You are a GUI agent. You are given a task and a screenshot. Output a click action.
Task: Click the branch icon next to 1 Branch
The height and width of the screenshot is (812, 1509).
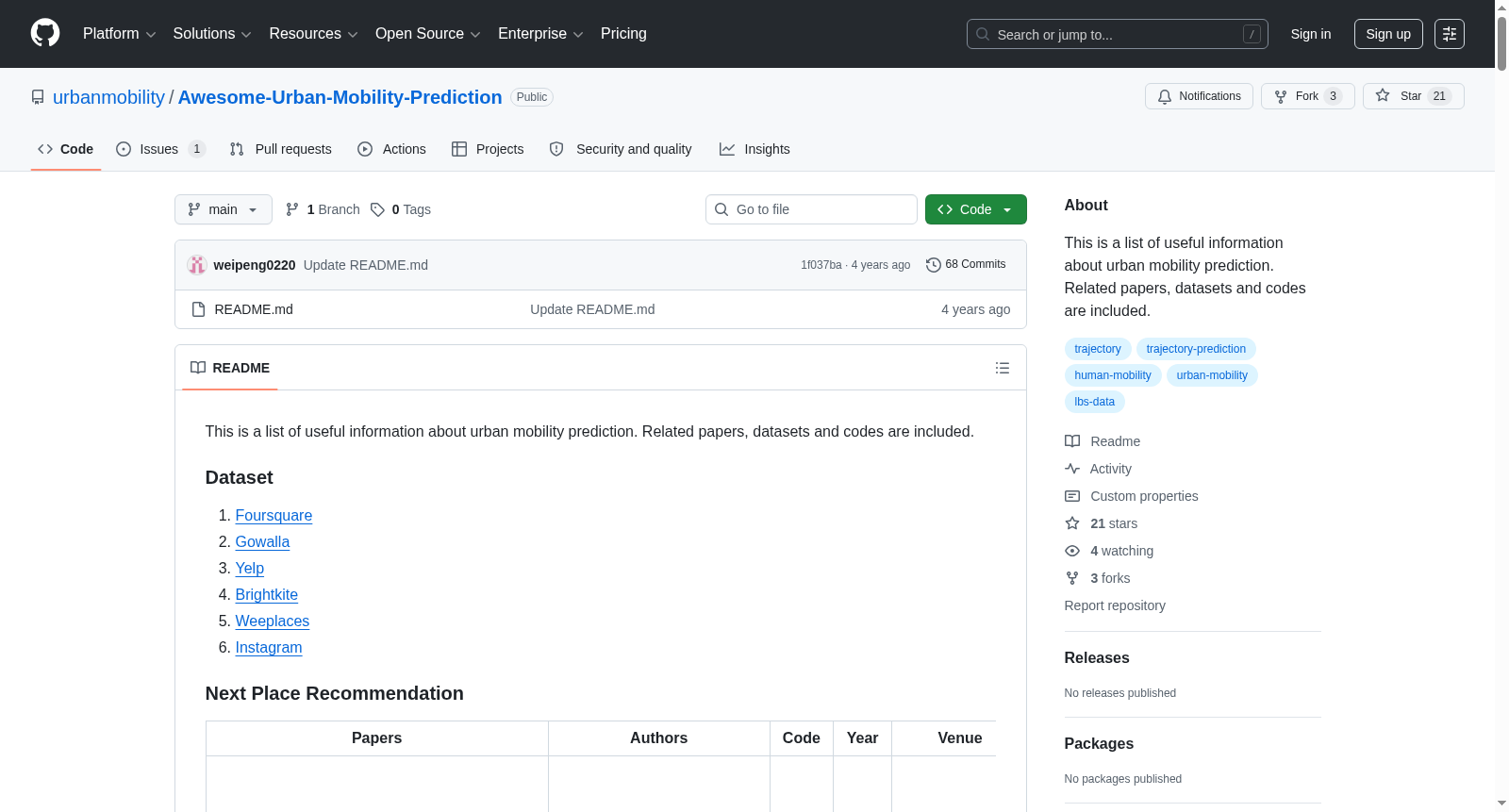(292, 209)
